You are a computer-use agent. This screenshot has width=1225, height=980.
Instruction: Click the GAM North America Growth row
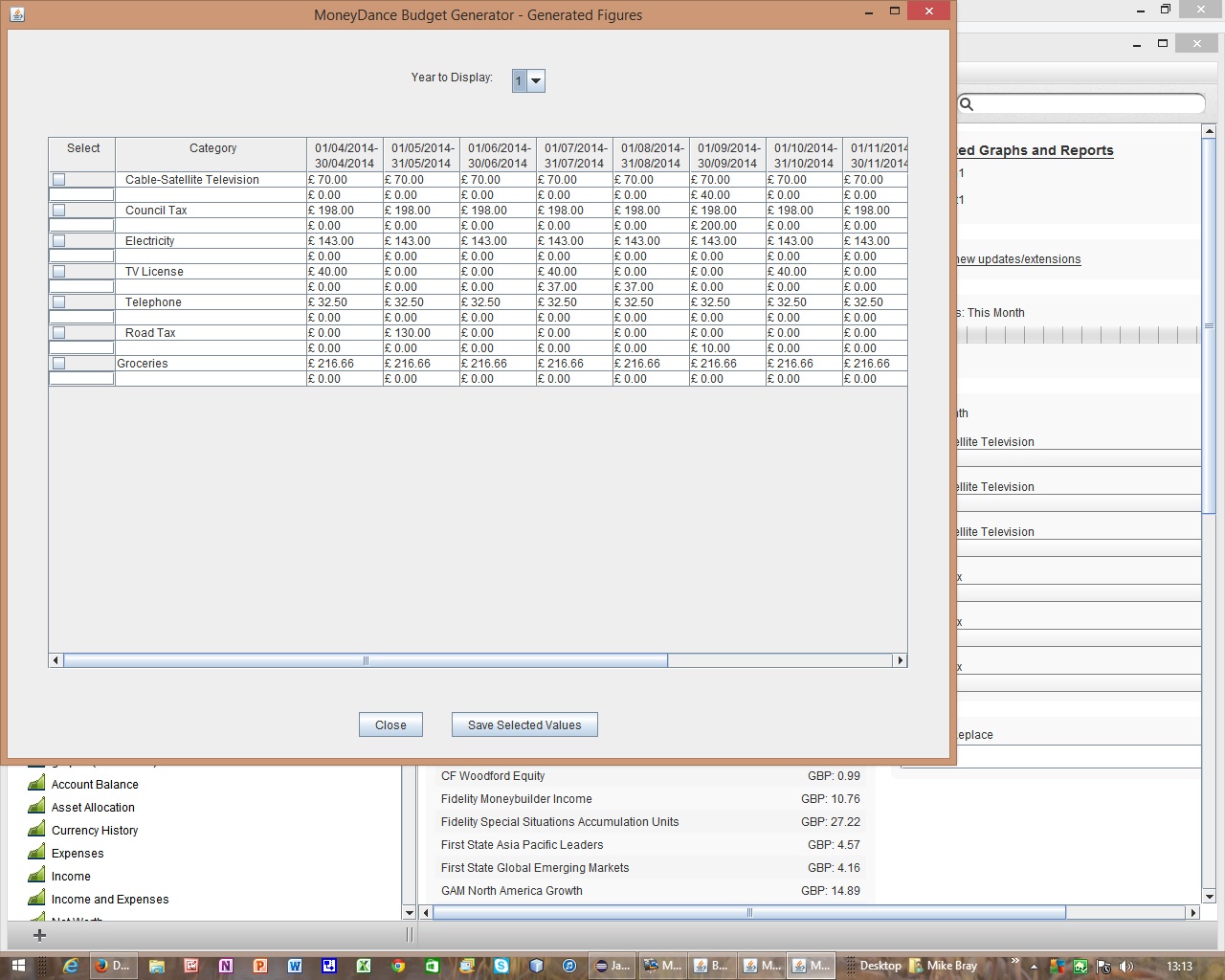coord(651,891)
